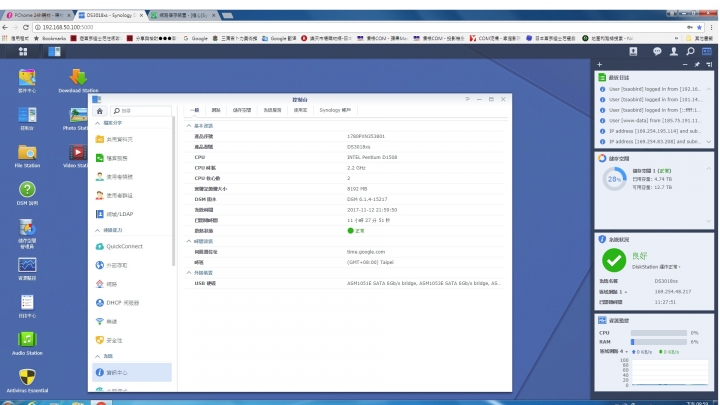This screenshot has height=405, width=720.
Task: Open the LAN dropdown in system status widget
Action: pyautogui.click(x=625, y=292)
